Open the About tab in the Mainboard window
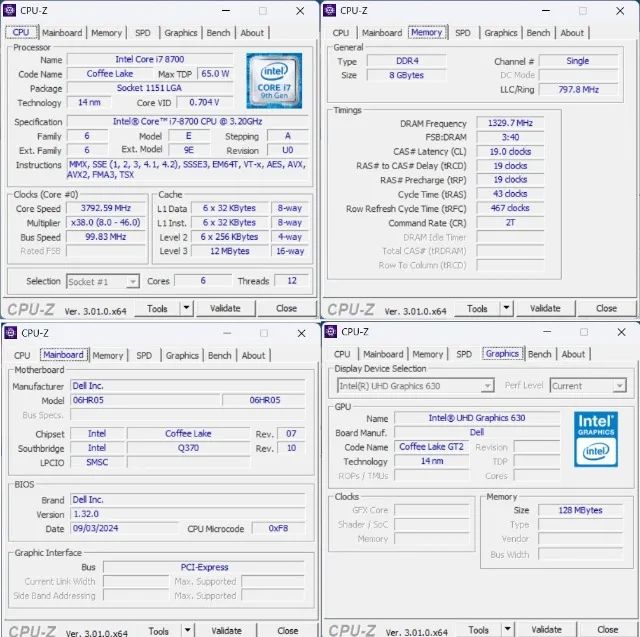This screenshot has width=640, height=637. tap(253, 355)
